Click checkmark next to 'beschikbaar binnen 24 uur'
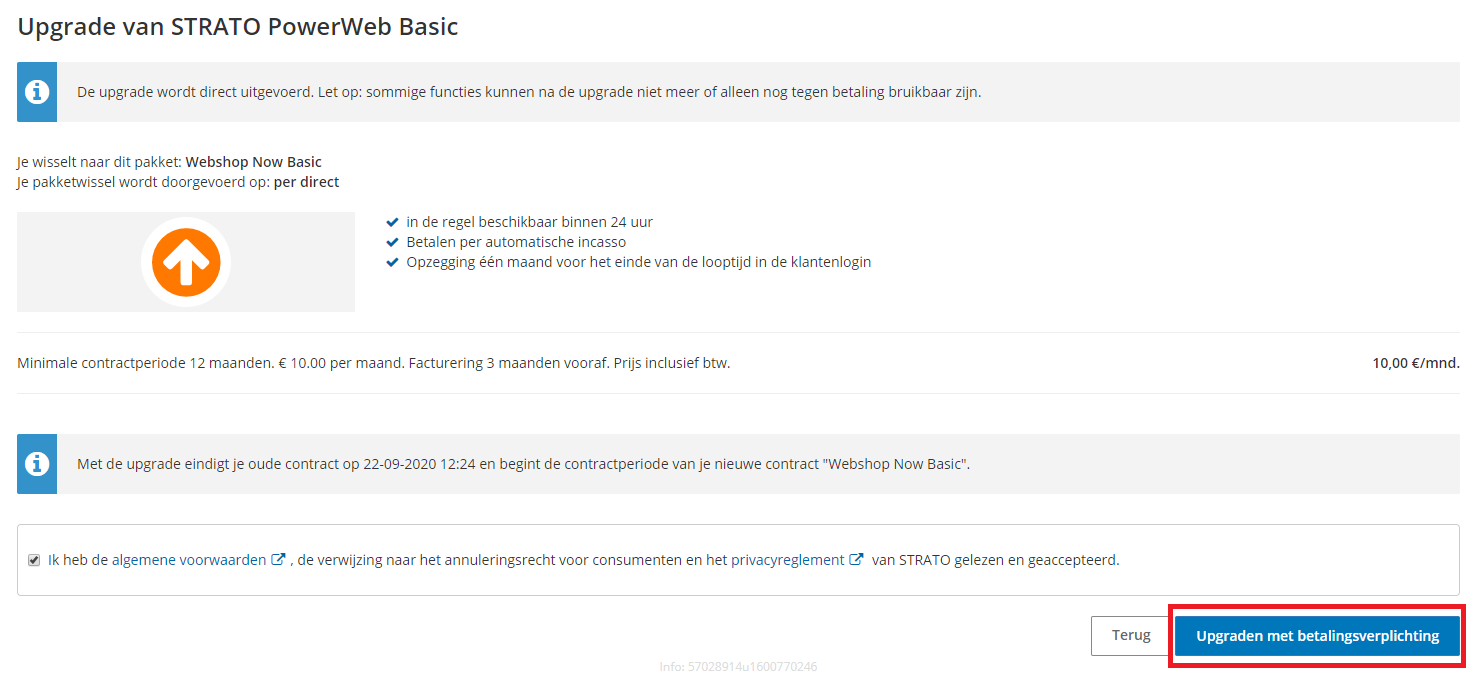 [x=393, y=222]
